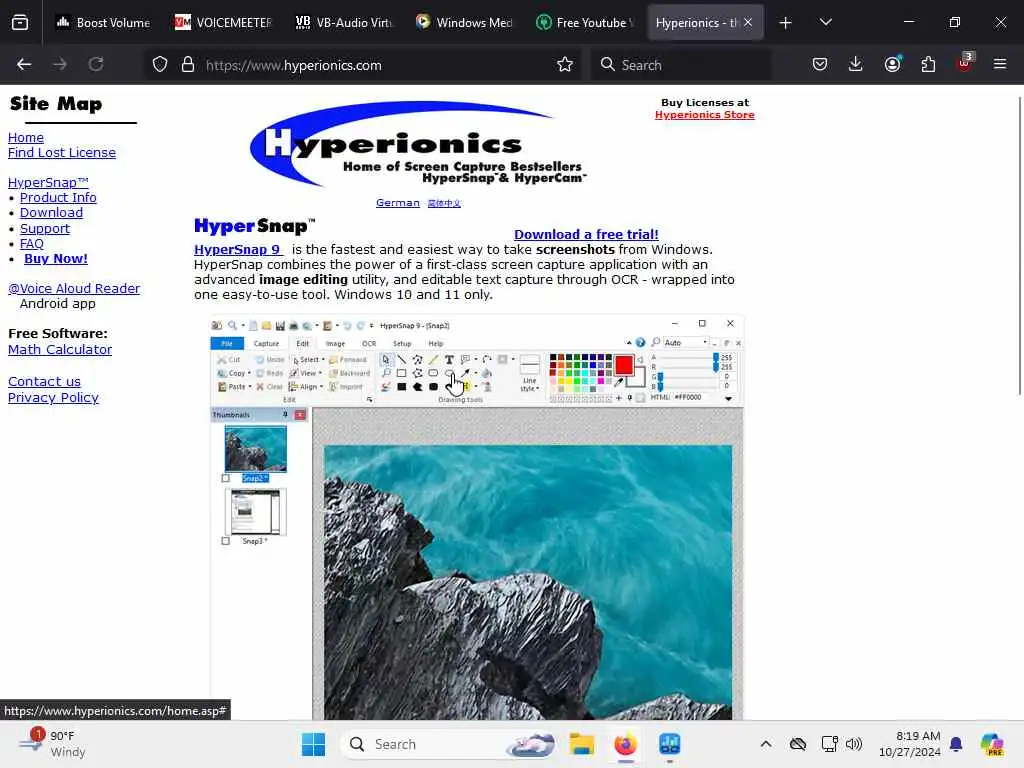Image resolution: width=1024 pixels, height=768 pixels.
Task: Click Cut in HyperSnap Edit group
Action: 229,360
